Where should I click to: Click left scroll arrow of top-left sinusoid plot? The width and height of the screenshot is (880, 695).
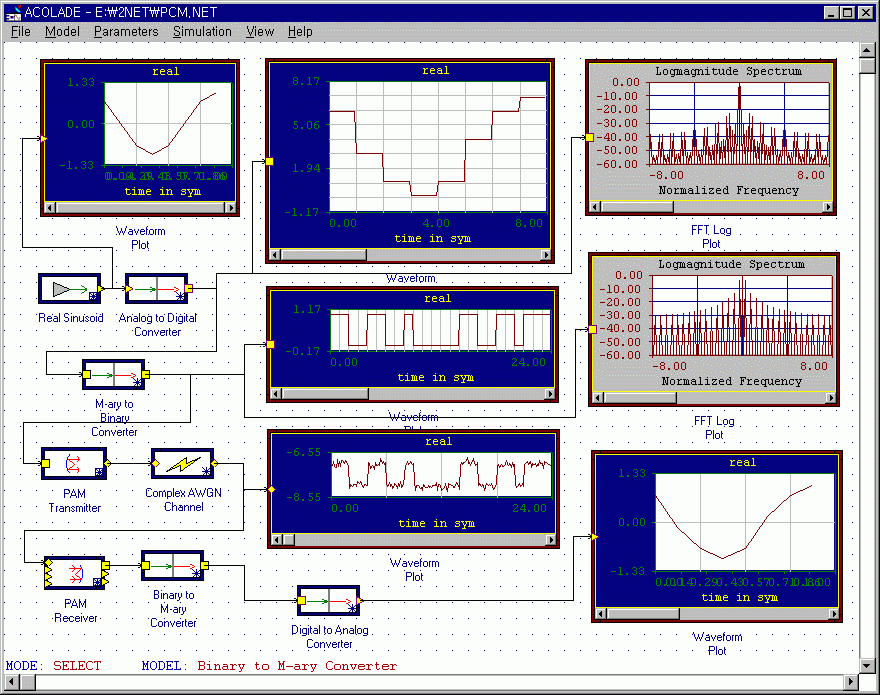pos(49,208)
